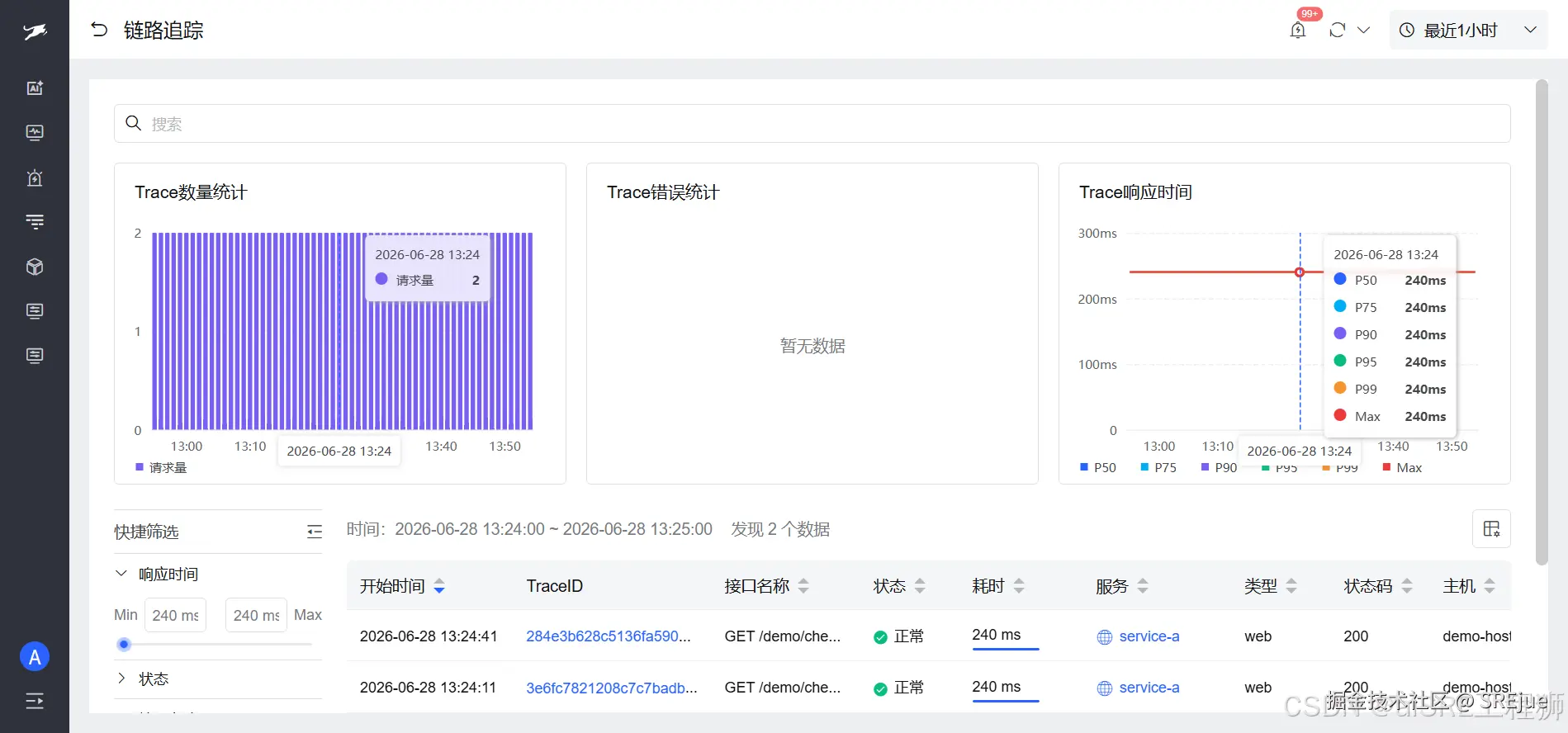
Task: Toggle the 请求量 legend series
Action: pyautogui.click(x=161, y=467)
